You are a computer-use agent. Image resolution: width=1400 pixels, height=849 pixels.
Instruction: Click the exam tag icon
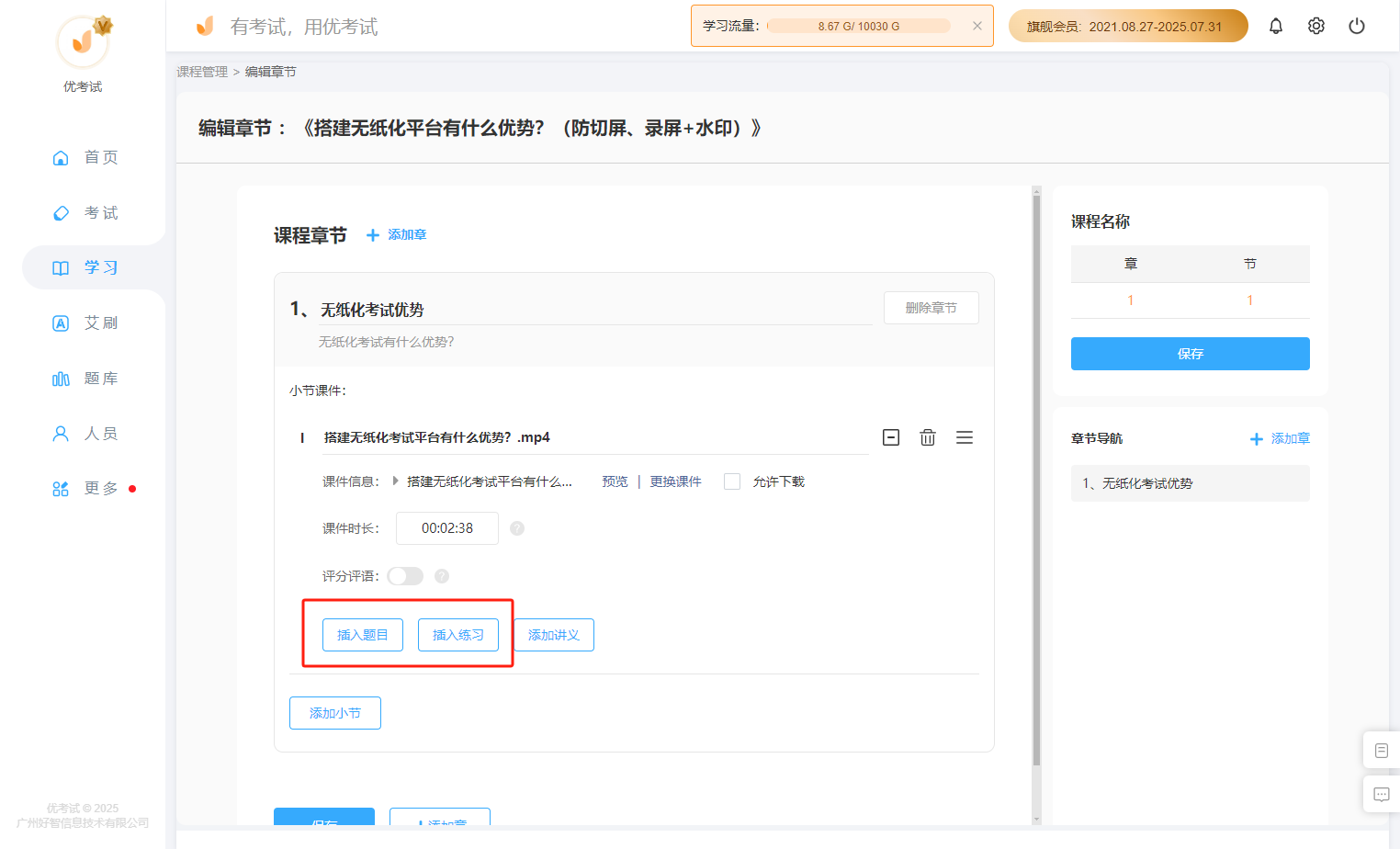(x=61, y=213)
